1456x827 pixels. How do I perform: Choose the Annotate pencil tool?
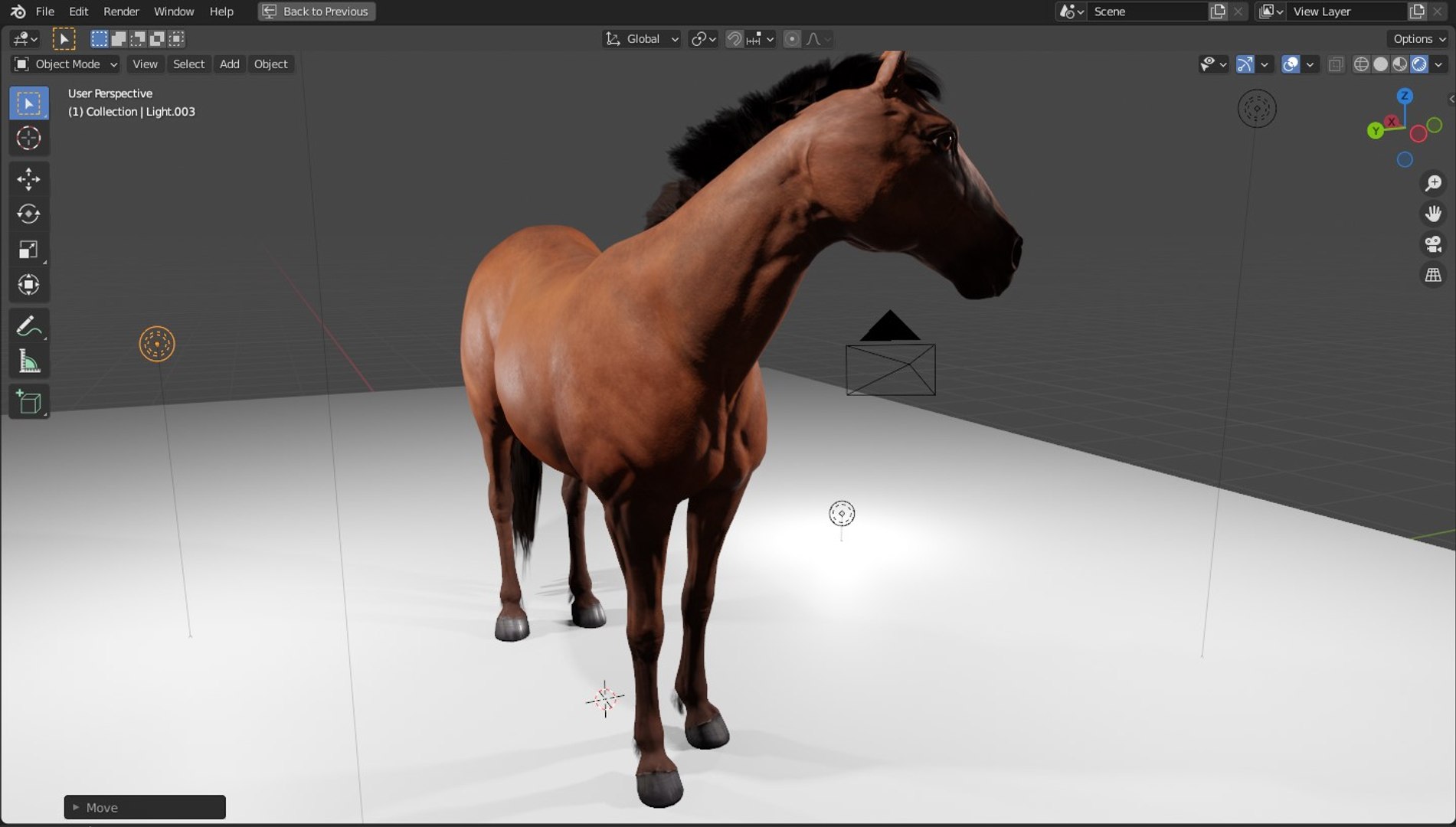pyautogui.click(x=28, y=326)
